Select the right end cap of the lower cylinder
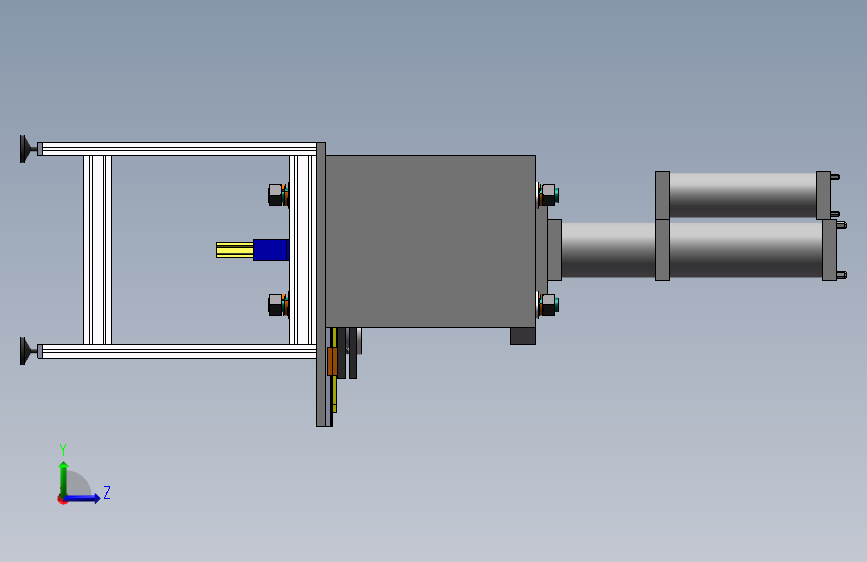The height and width of the screenshot is (562, 867). pyautogui.click(x=829, y=250)
